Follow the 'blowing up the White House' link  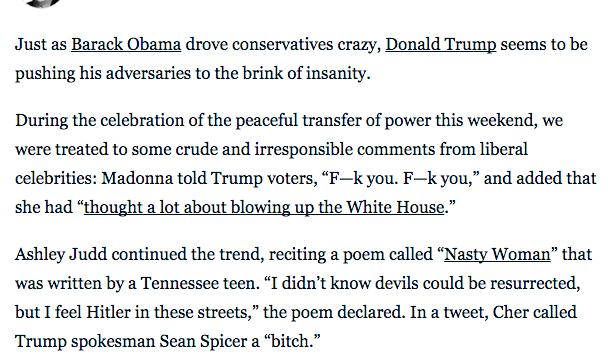click(x=264, y=207)
